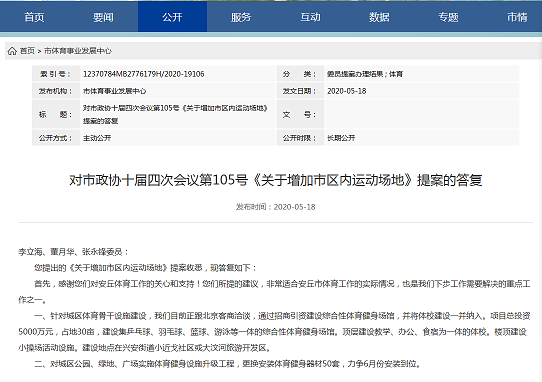Screen dimensions: 542x382
Task: Open the 市情 tab
Action: coord(517,17)
